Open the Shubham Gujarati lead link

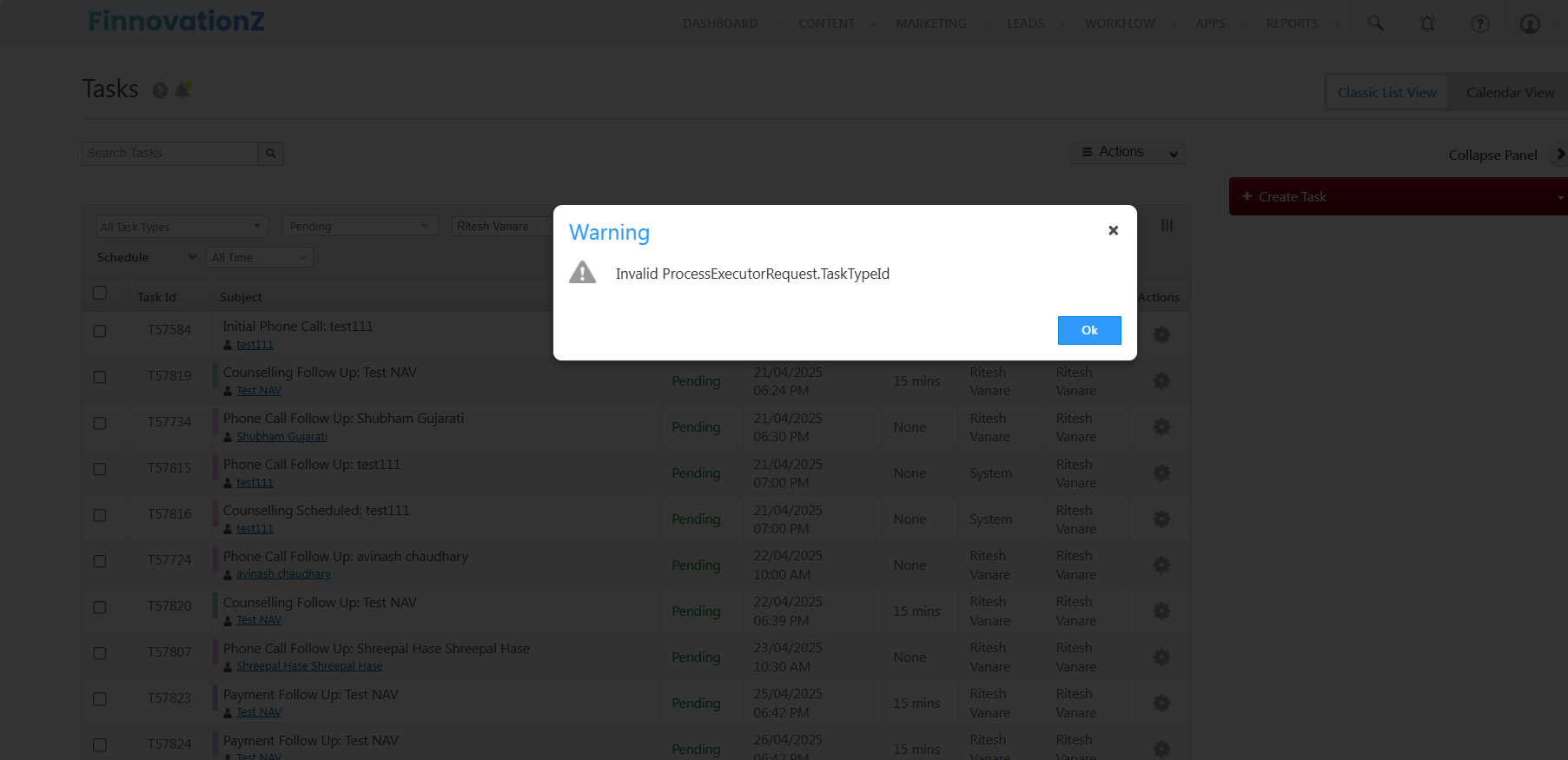click(x=281, y=437)
